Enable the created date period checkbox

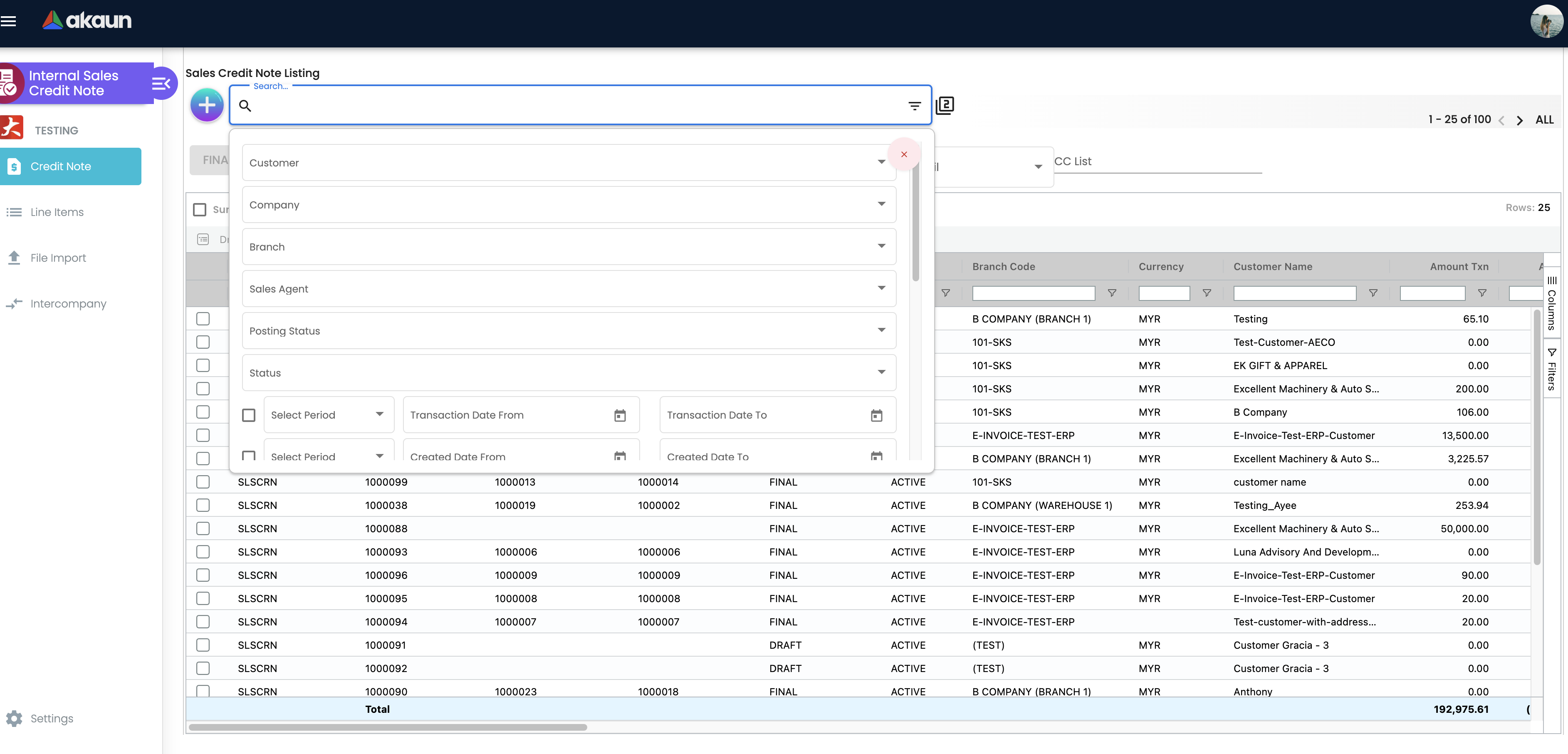[248, 456]
